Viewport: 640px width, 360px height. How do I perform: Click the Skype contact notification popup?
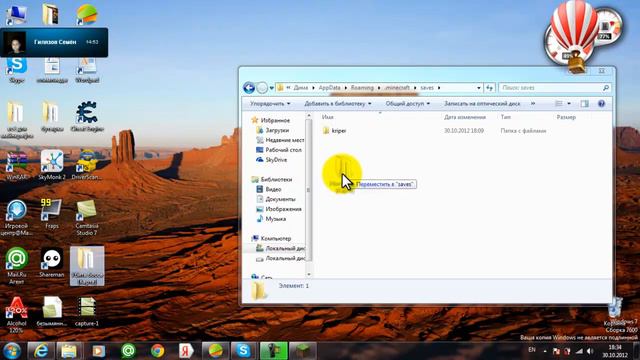pos(54,42)
